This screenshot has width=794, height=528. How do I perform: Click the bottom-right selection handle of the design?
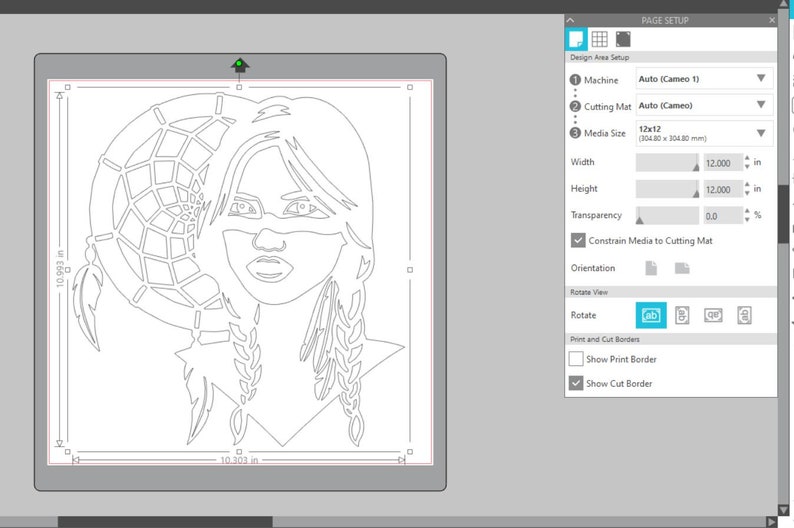click(410, 452)
